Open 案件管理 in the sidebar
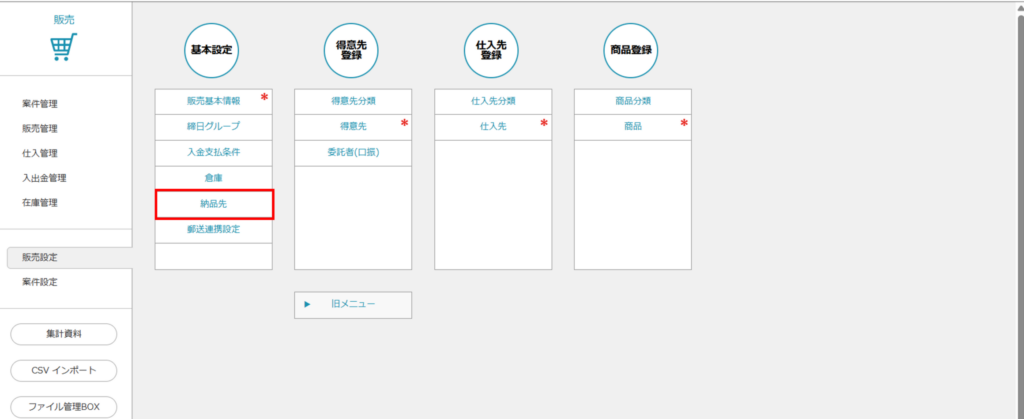The width and height of the screenshot is (1024, 419). (40, 104)
